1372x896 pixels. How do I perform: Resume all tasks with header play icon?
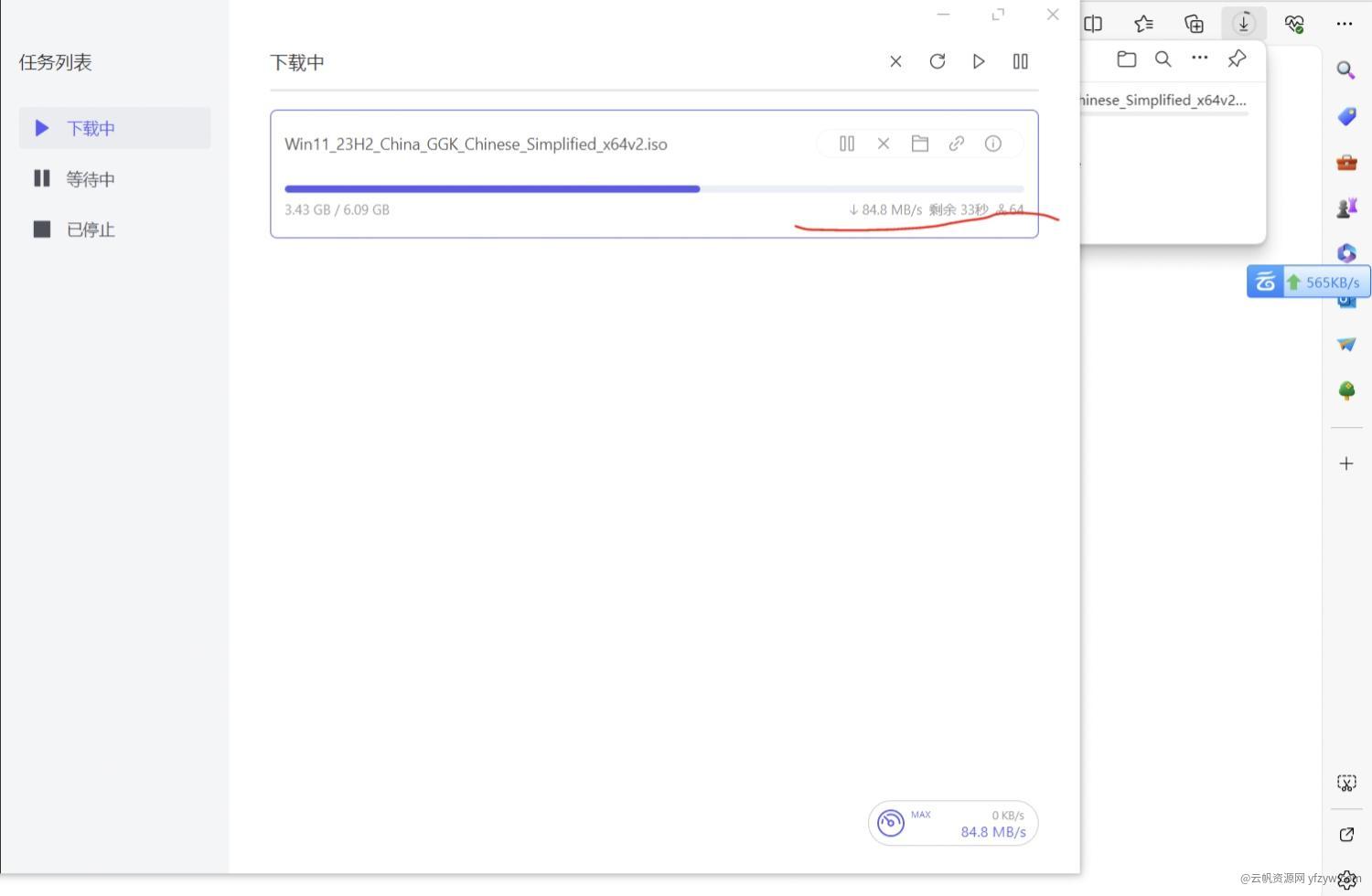coord(979,61)
